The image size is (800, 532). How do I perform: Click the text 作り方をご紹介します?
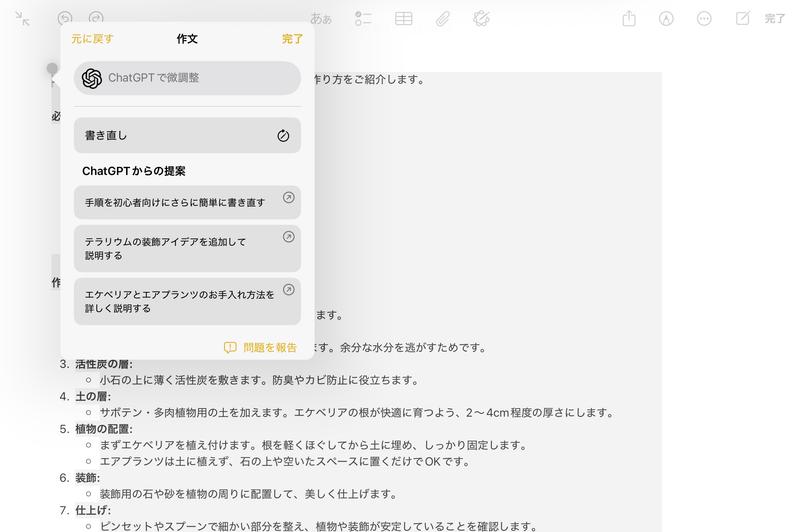(x=368, y=80)
